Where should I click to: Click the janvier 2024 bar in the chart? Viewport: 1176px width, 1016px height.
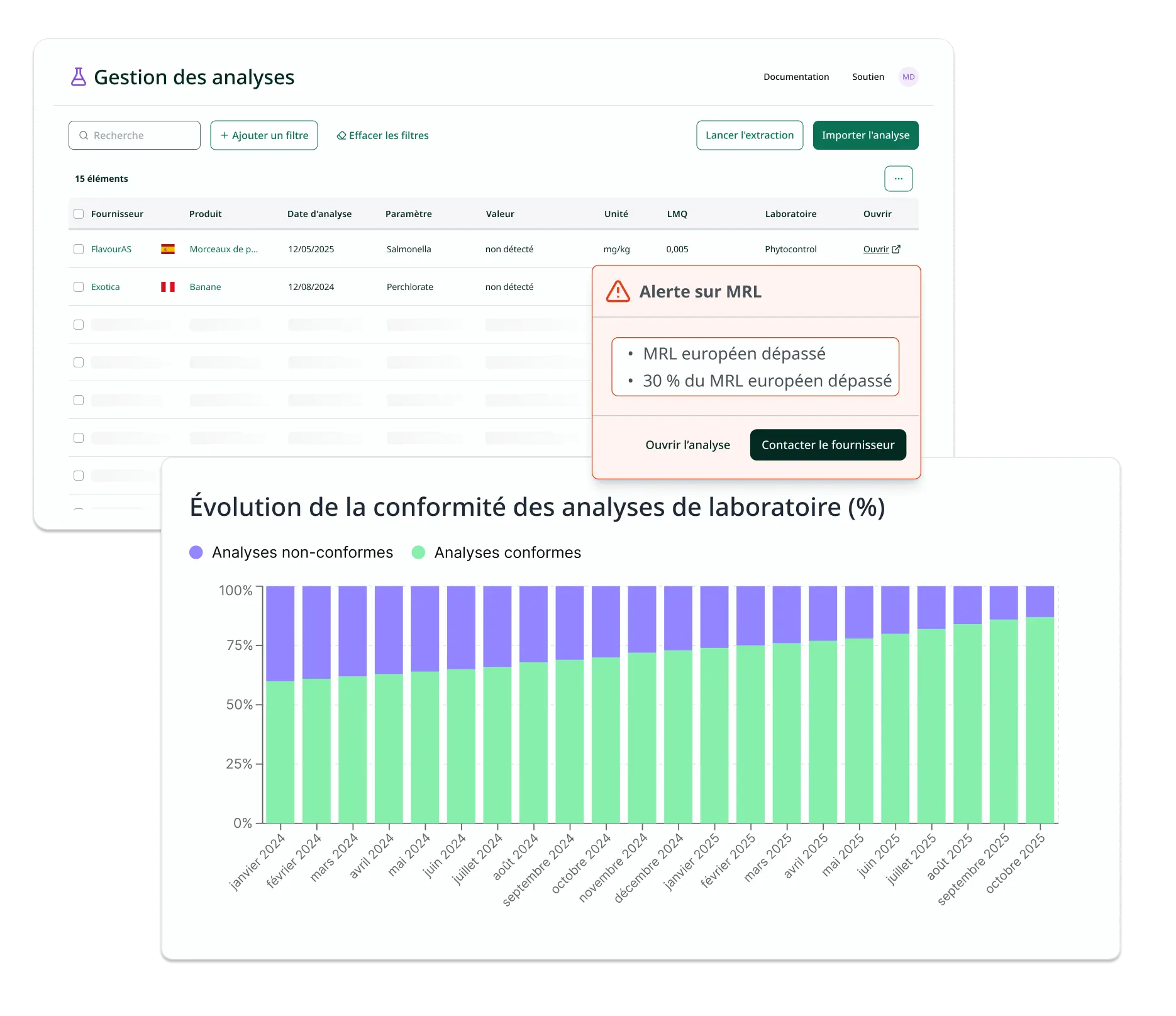coord(280,705)
